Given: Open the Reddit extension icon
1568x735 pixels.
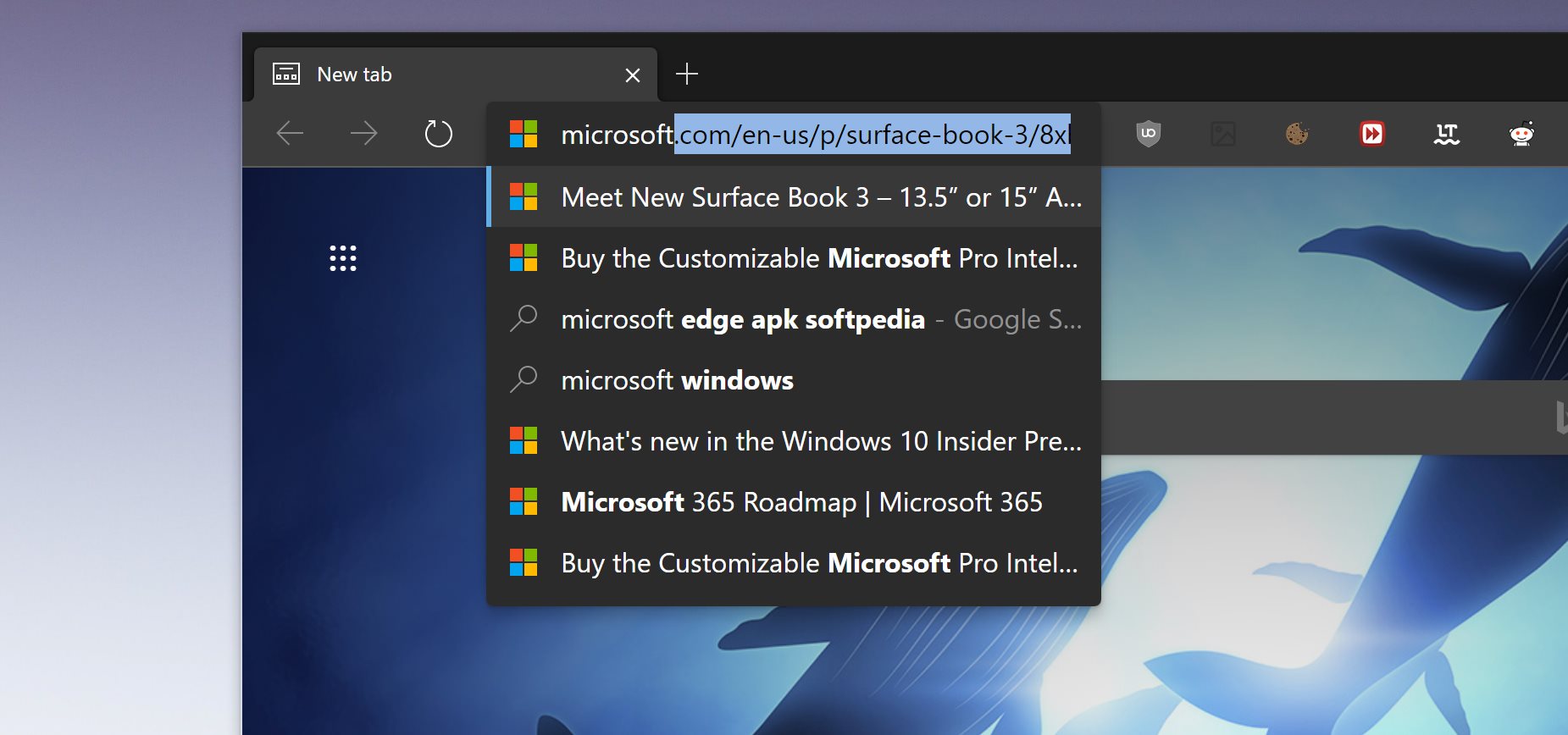Looking at the screenshot, I should 1521,134.
